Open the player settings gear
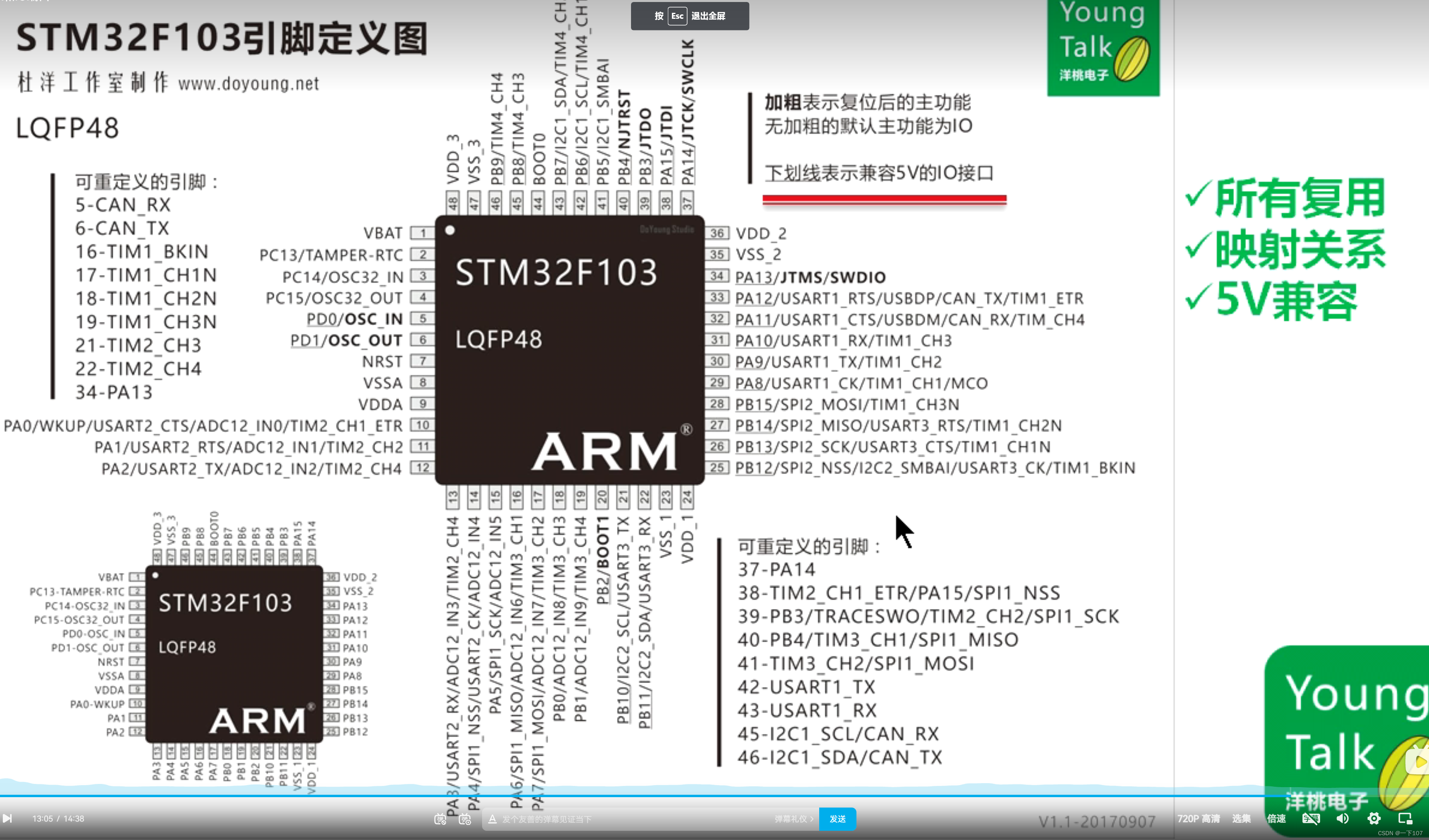This screenshot has width=1429, height=840. pyautogui.click(x=1374, y=818)
